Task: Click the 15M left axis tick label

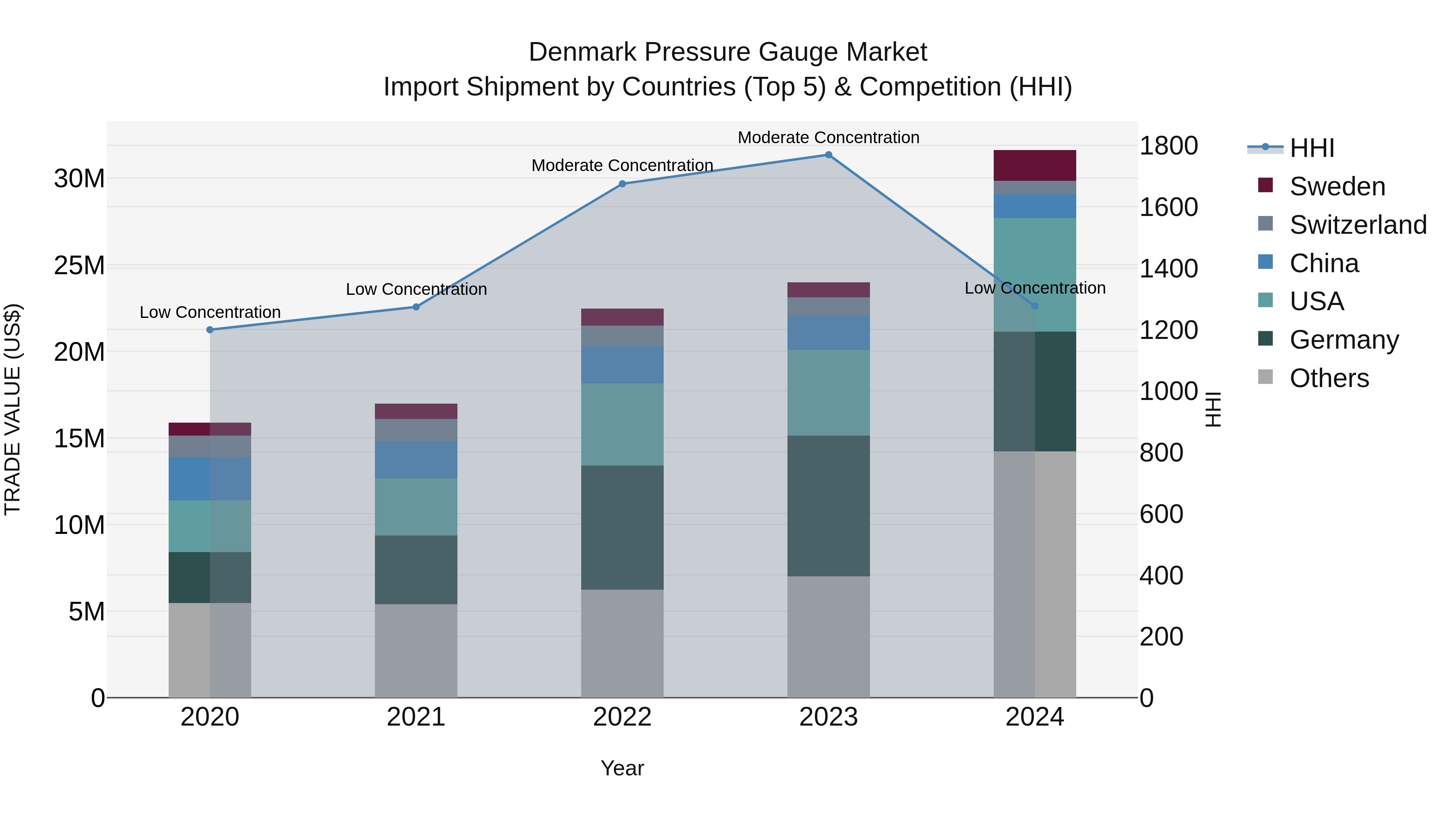Action: click(79, 438)
